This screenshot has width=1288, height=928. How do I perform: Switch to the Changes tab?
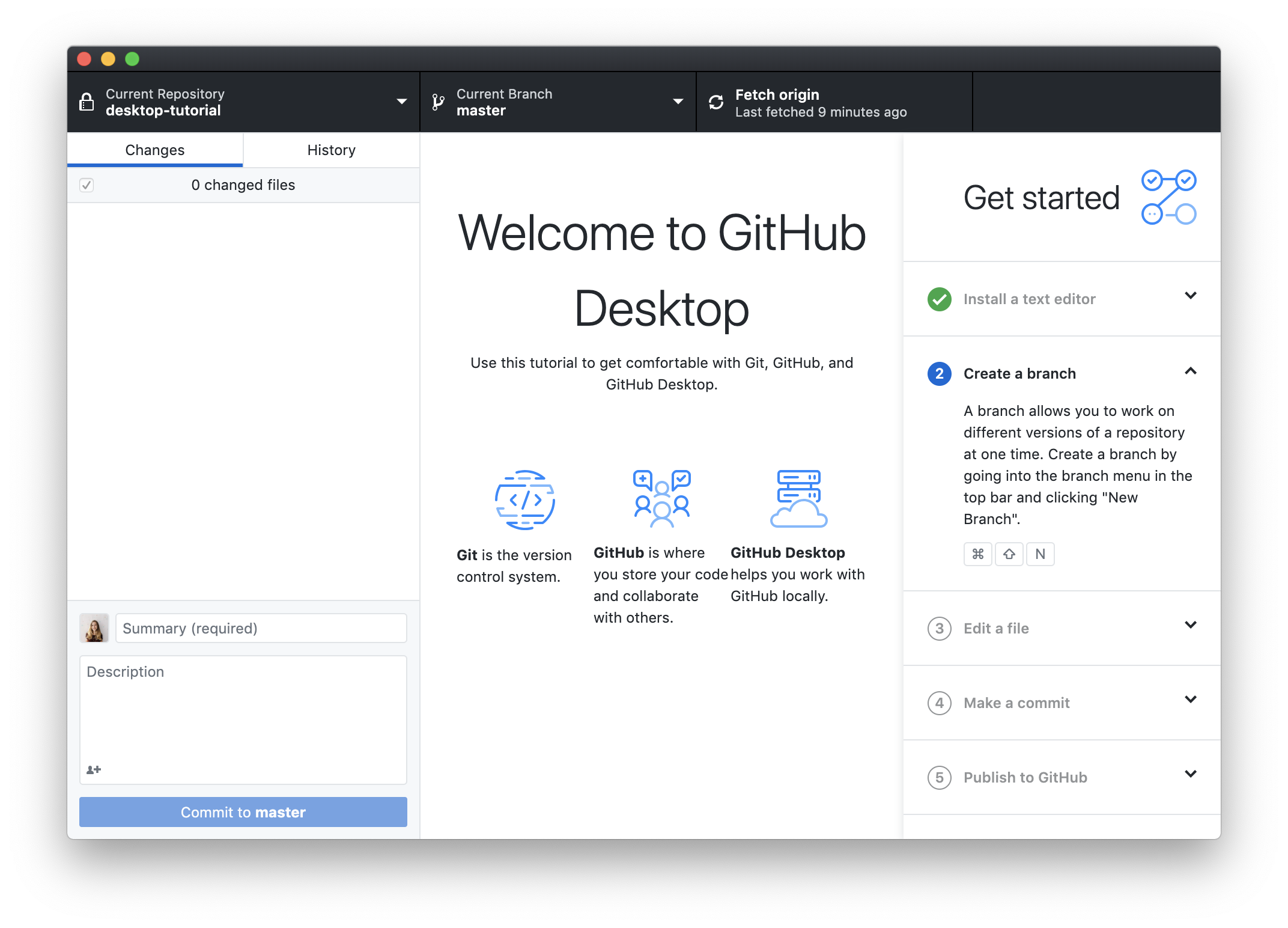point(155,150)
